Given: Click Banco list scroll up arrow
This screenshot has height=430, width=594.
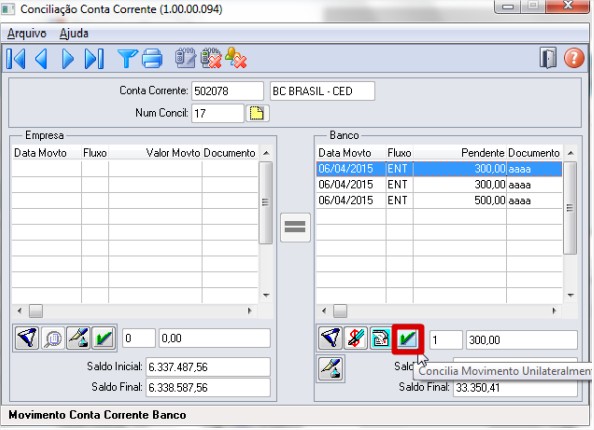Looking at the screenshot, I should 570,153.
